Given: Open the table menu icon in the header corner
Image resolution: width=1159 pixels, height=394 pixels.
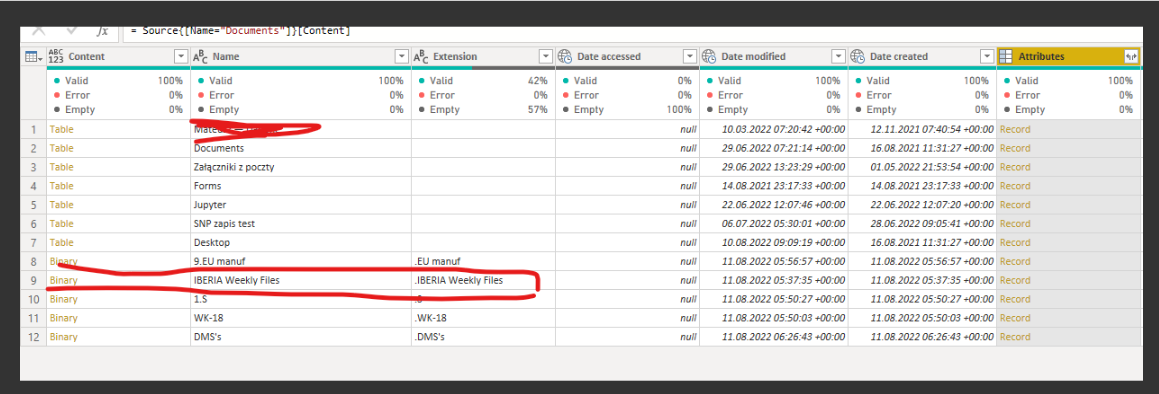Looking at the screenshot, I should [33, 56].
